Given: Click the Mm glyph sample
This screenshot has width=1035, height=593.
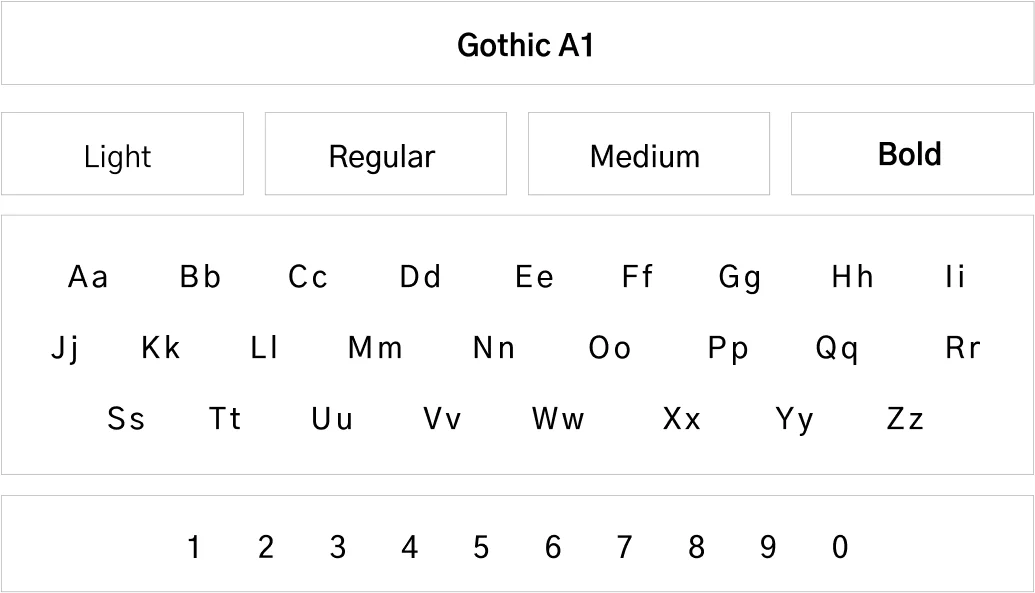Looking at the screenshot, I should point(375,348).
